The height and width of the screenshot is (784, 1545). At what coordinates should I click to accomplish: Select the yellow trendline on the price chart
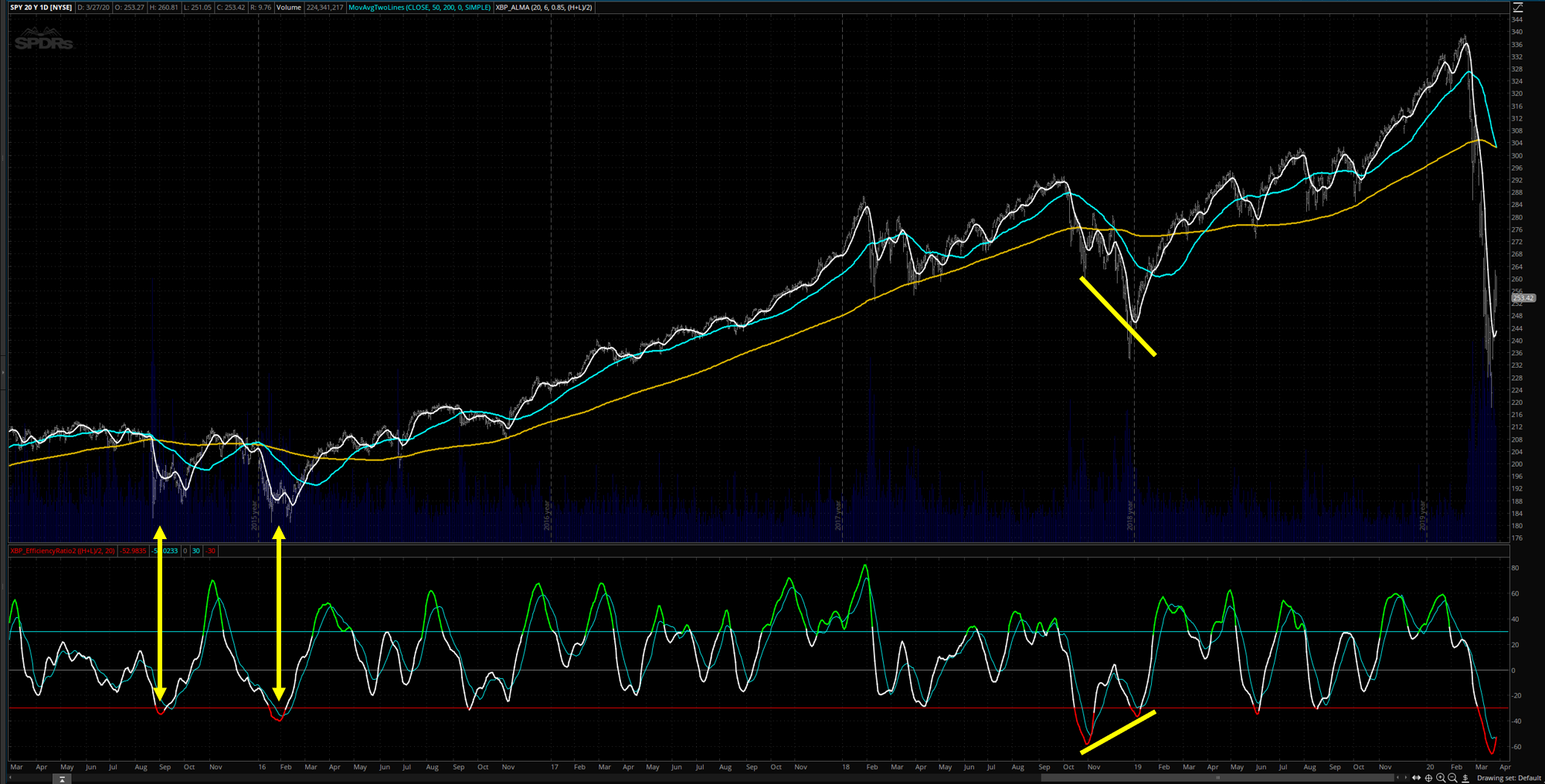pos(1118,316)
